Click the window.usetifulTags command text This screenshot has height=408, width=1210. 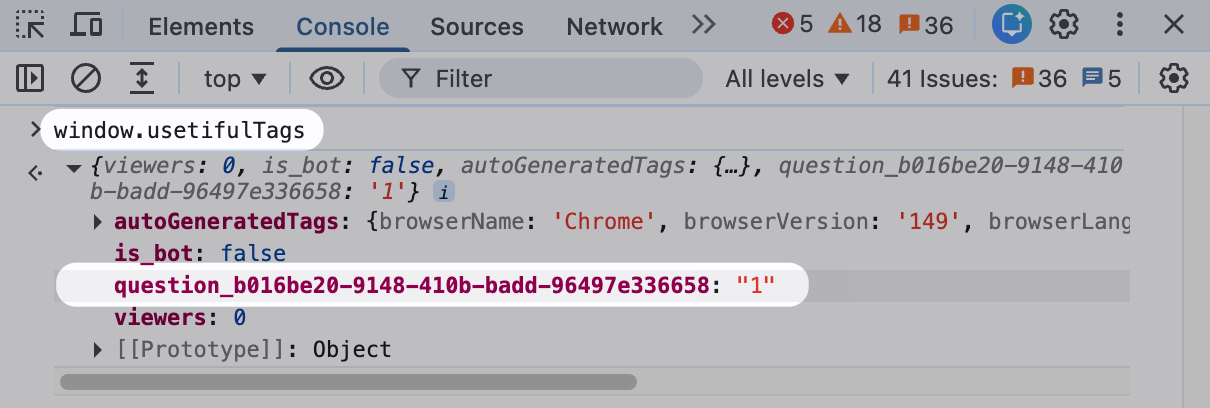pyautogui.click(x=179, y=131)
